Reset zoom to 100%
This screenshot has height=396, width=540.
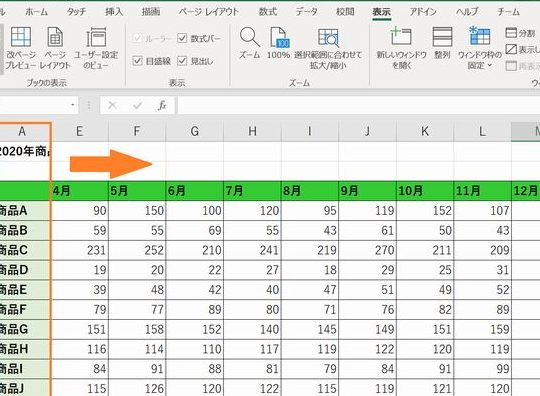tap(278, 43)
